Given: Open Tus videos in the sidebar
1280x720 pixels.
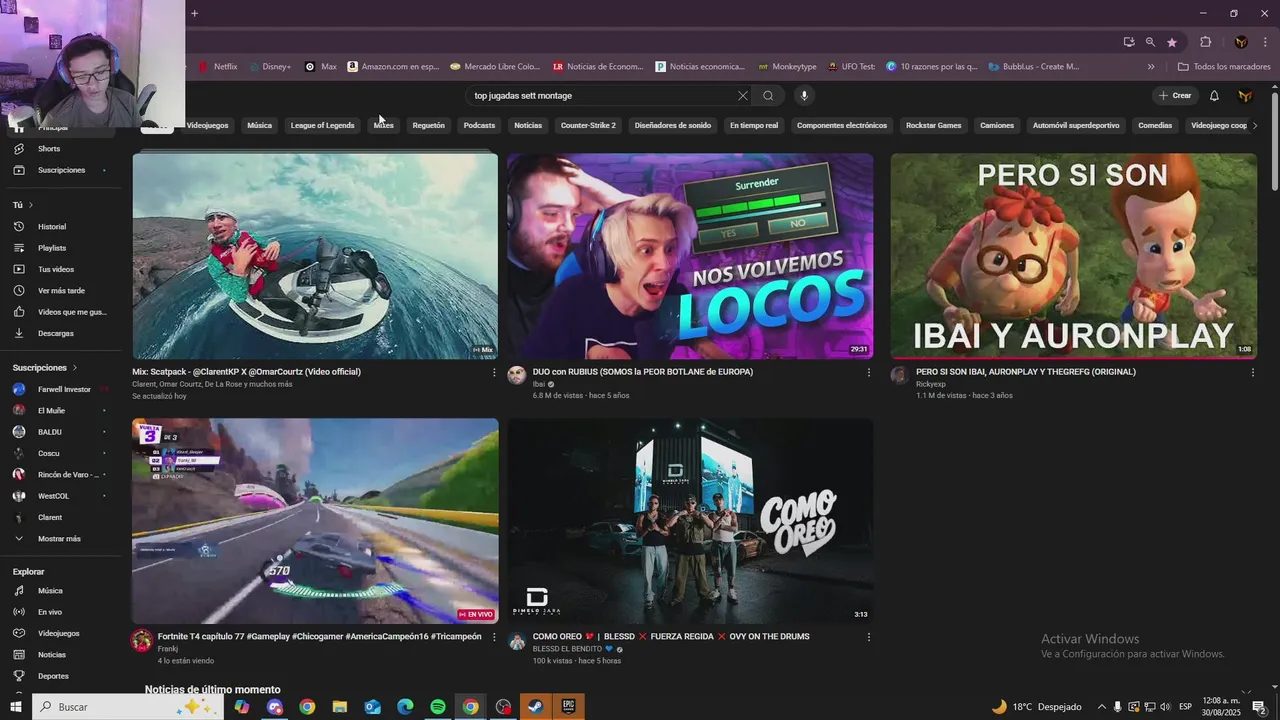Looking at the screenshot, I should click(x=56, y=269).
